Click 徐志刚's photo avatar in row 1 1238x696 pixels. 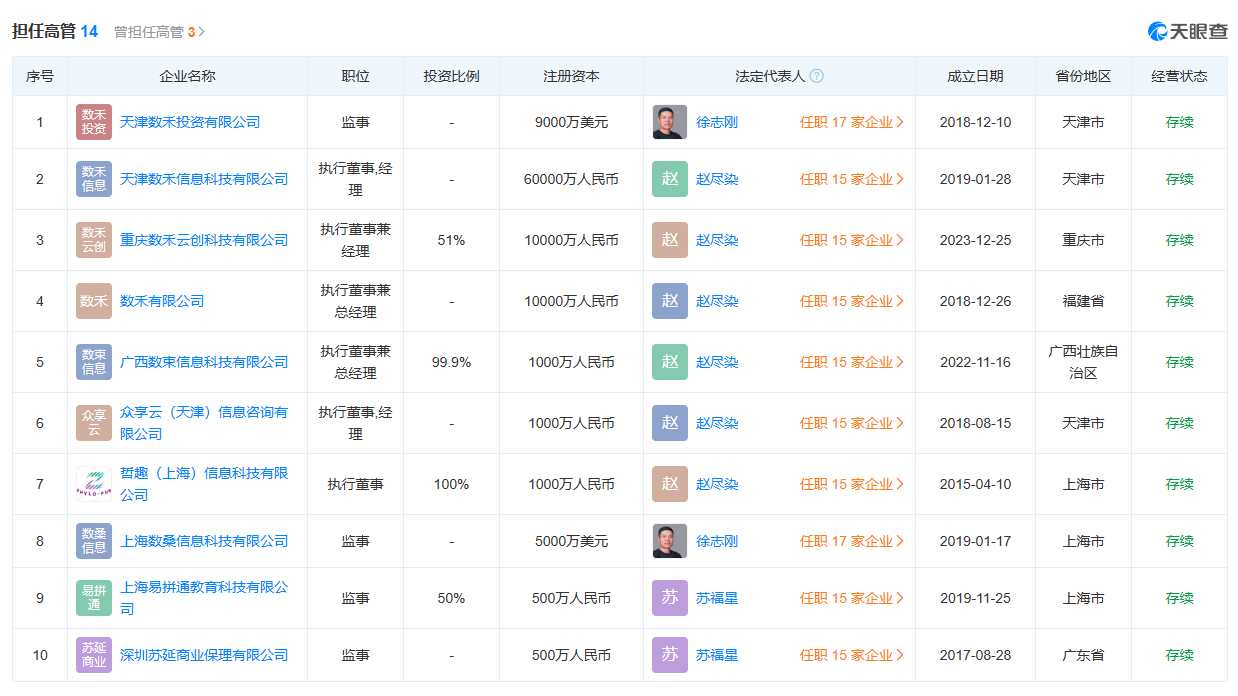pos(670,122)
